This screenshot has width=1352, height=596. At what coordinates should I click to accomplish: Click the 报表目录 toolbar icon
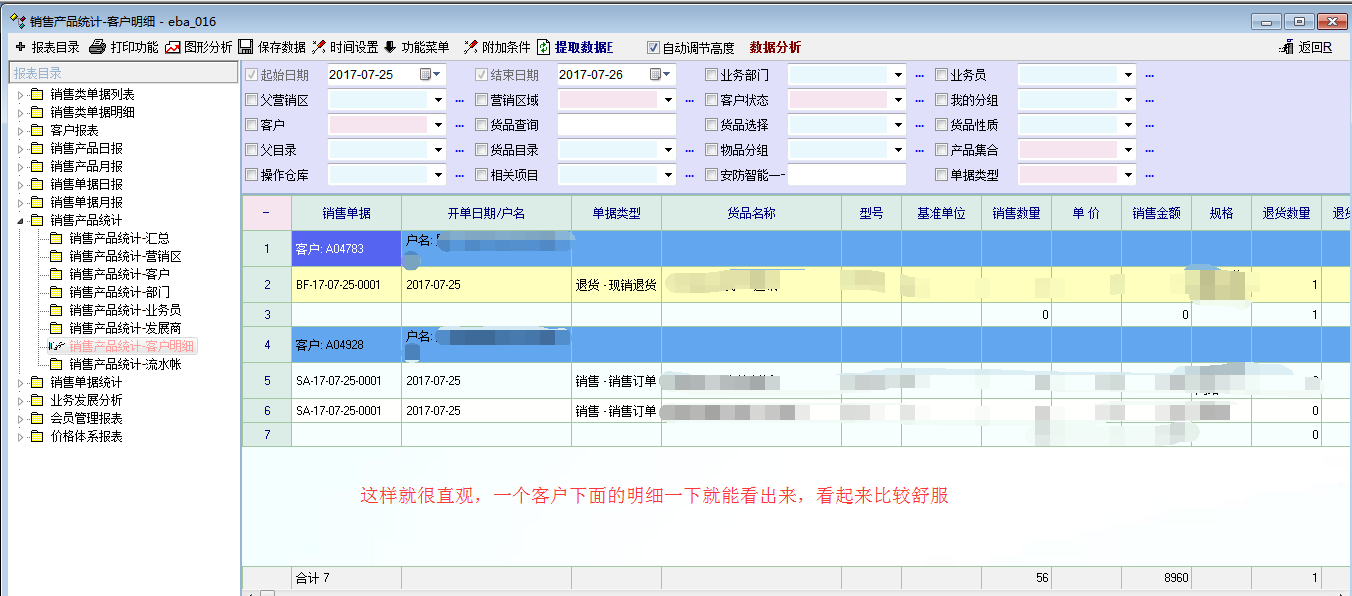[20, 47]
